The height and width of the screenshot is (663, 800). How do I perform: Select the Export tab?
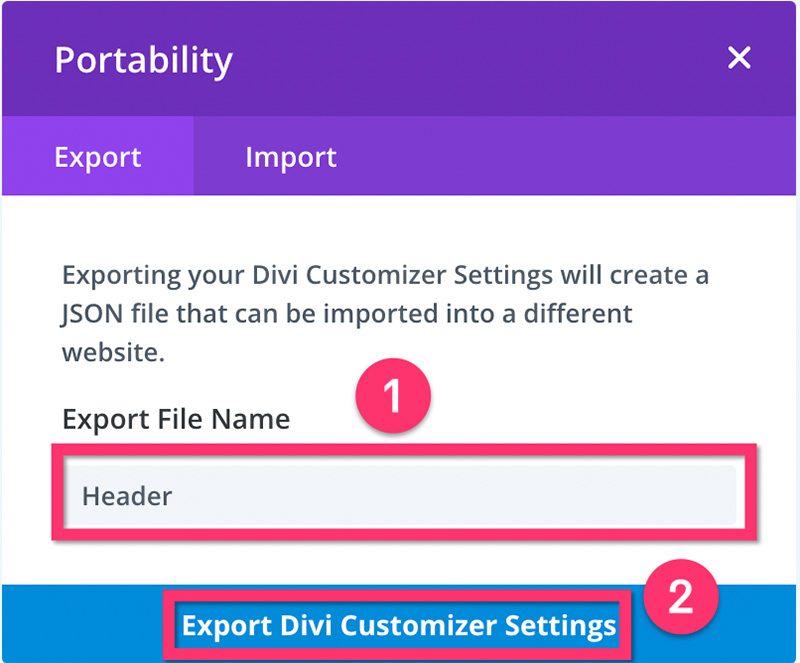point(98,157)
